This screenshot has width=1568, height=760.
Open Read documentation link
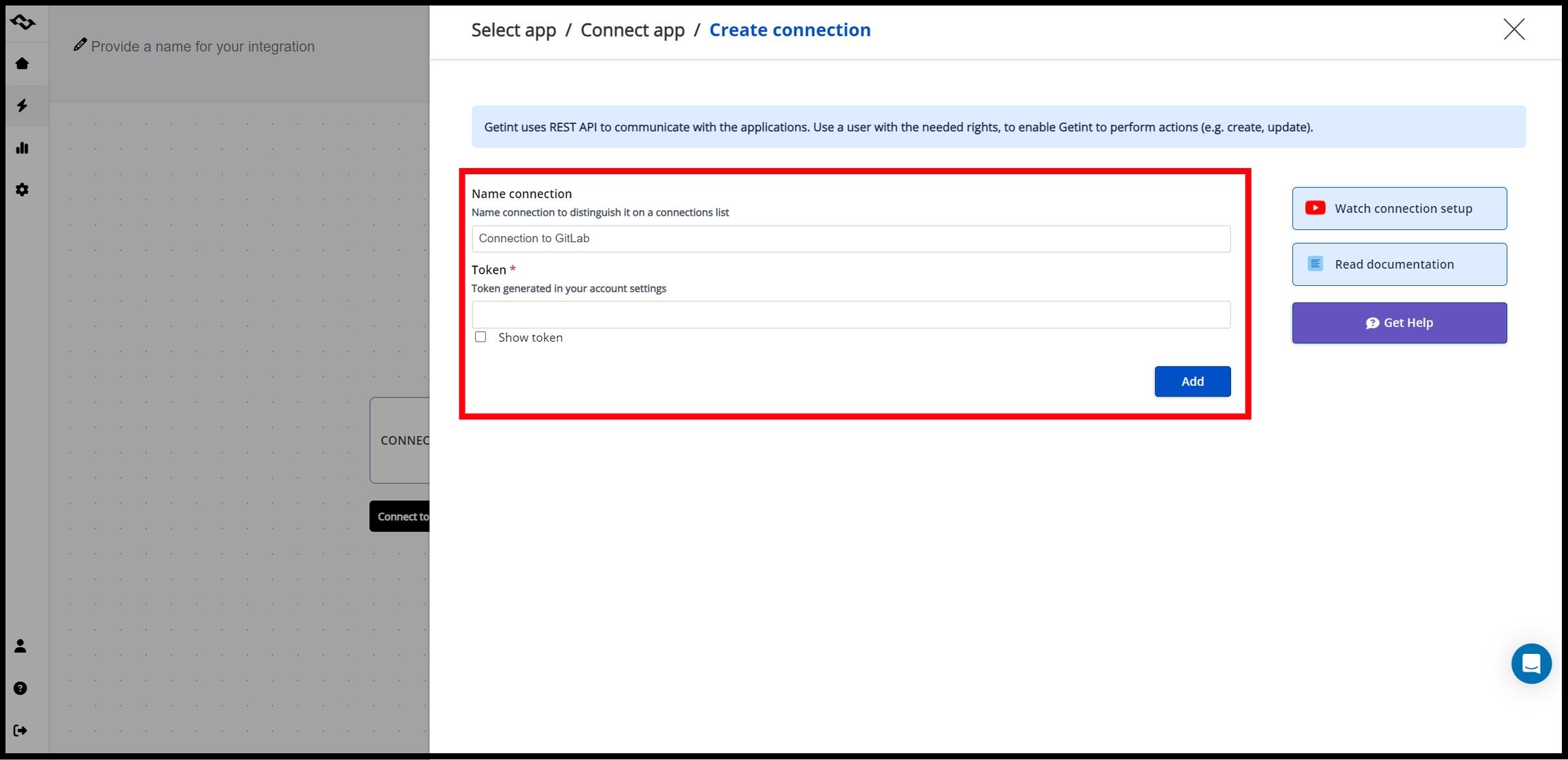[x=1399, y=264]
